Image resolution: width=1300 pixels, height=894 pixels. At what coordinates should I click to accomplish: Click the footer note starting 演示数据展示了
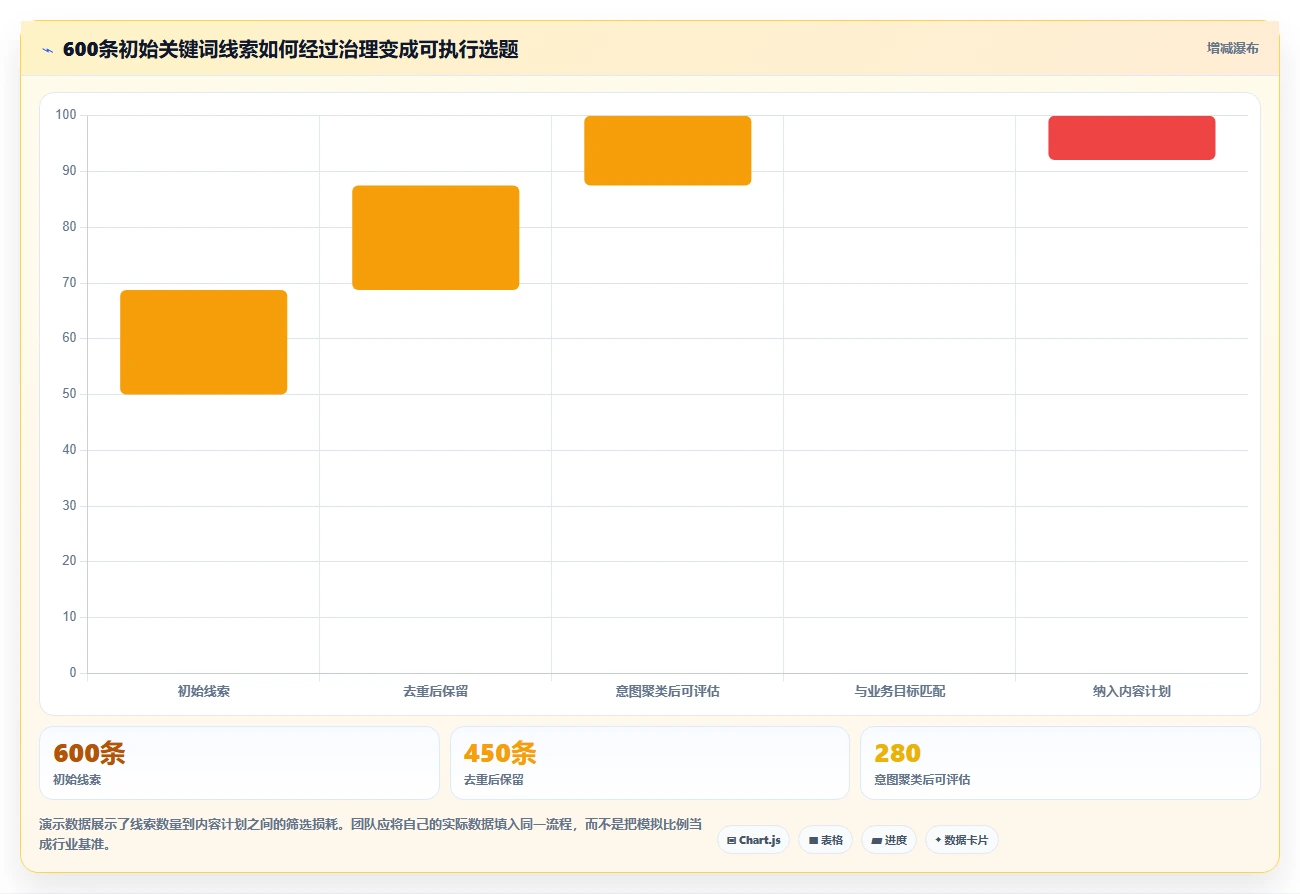click(x=371, y=834)
